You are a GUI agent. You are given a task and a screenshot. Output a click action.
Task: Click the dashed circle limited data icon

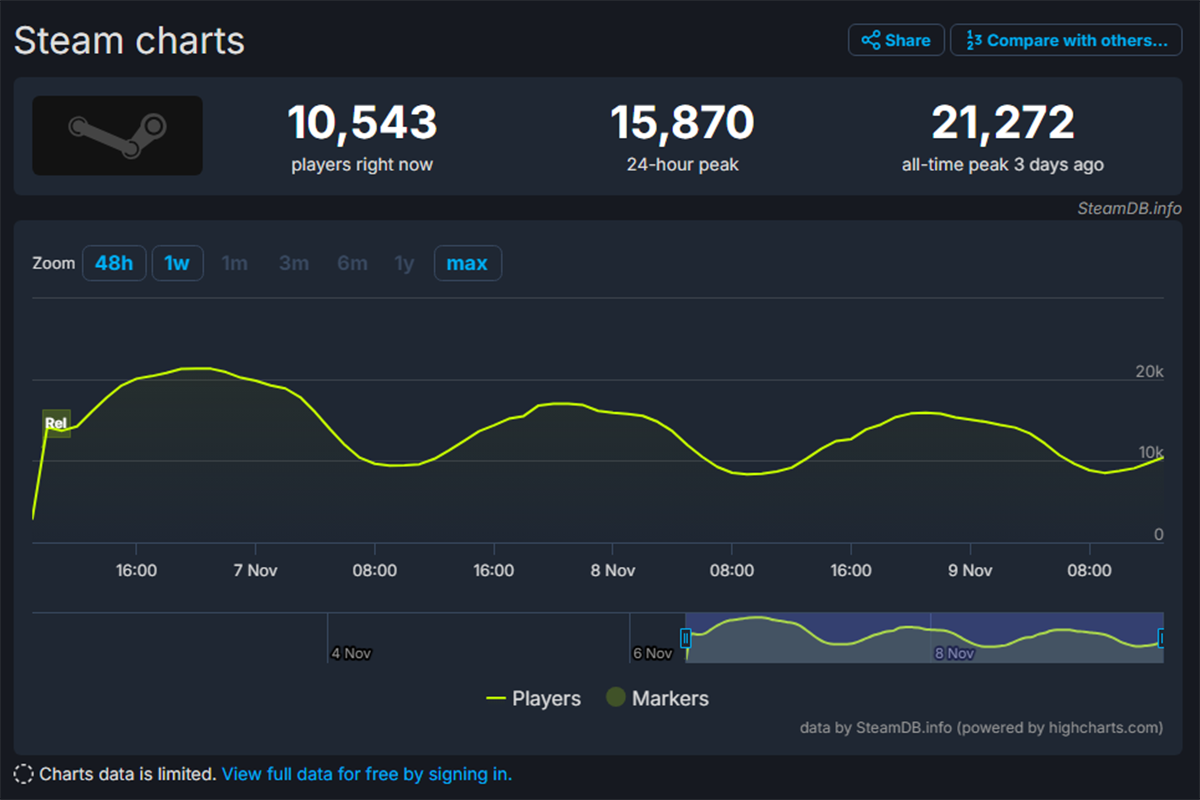point(24,774)
